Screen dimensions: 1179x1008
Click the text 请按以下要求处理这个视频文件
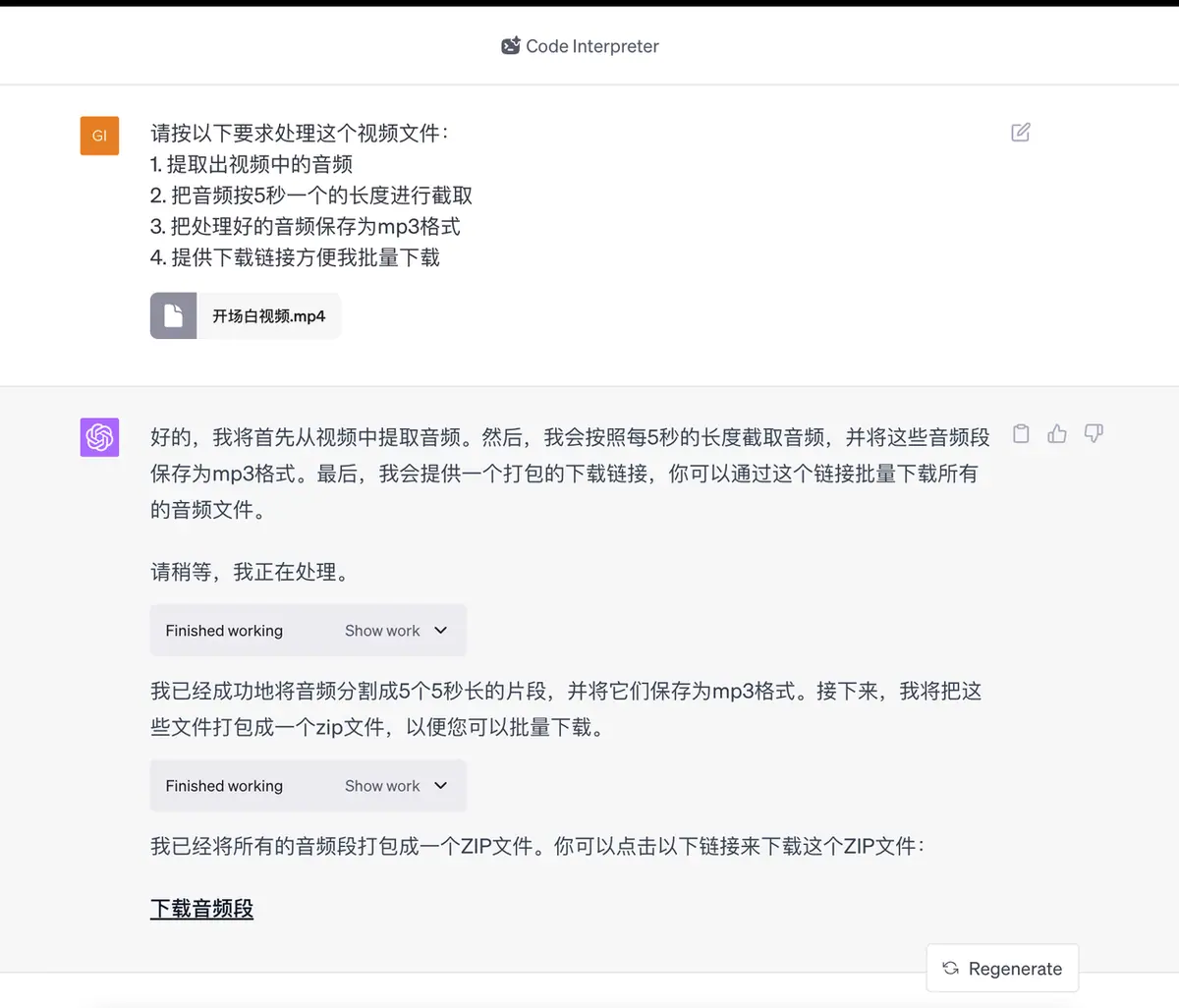pyautogui.click(x=299, y=134)
